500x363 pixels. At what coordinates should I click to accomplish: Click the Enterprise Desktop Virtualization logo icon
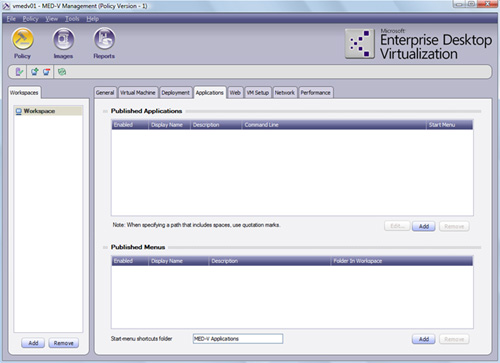360,44
